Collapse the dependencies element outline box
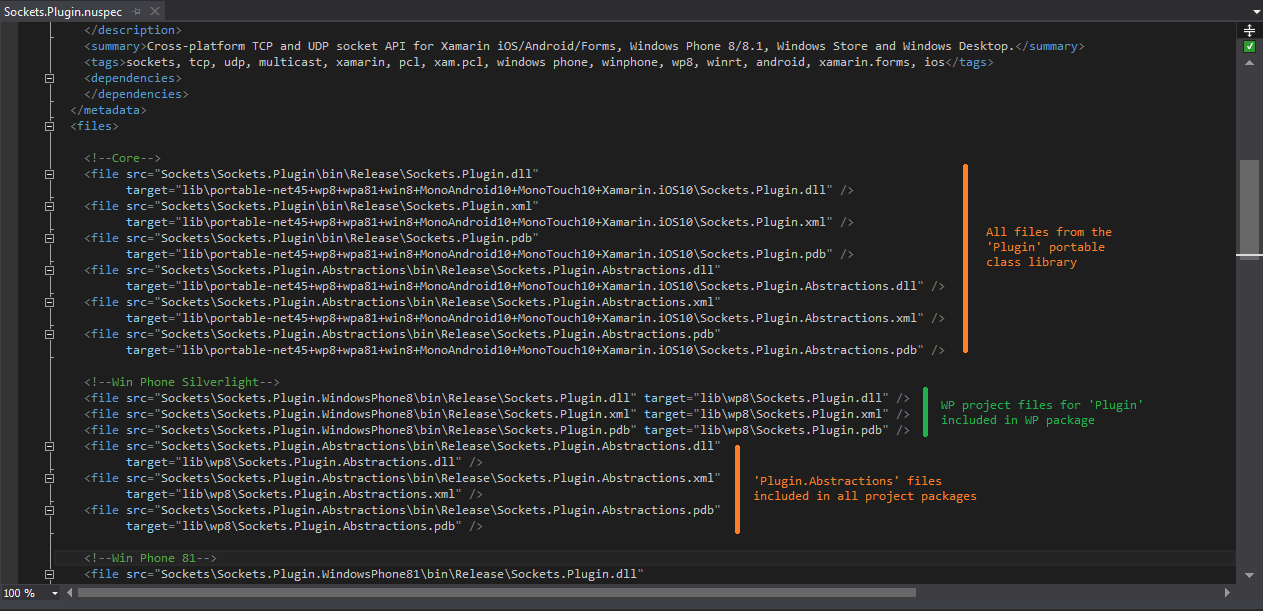Image resolution: width=1263 pixels, height=611 pixels. pyautogui.click(x=50, y=78)
